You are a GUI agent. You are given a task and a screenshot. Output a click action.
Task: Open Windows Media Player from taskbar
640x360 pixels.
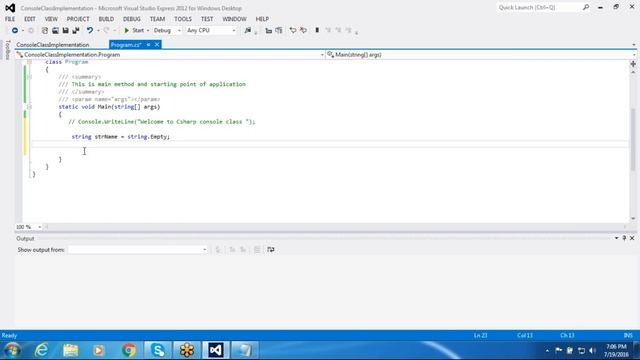pos(99,350)
